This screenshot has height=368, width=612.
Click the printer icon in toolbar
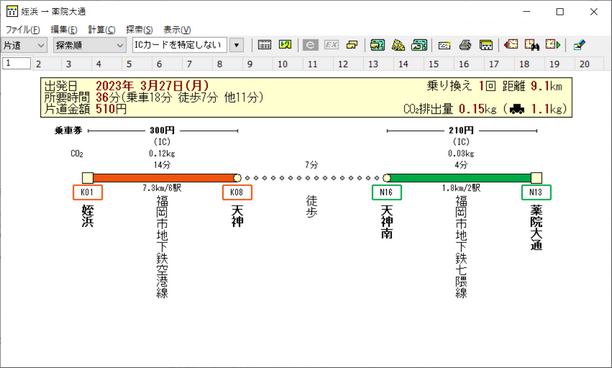pos(465,45)
